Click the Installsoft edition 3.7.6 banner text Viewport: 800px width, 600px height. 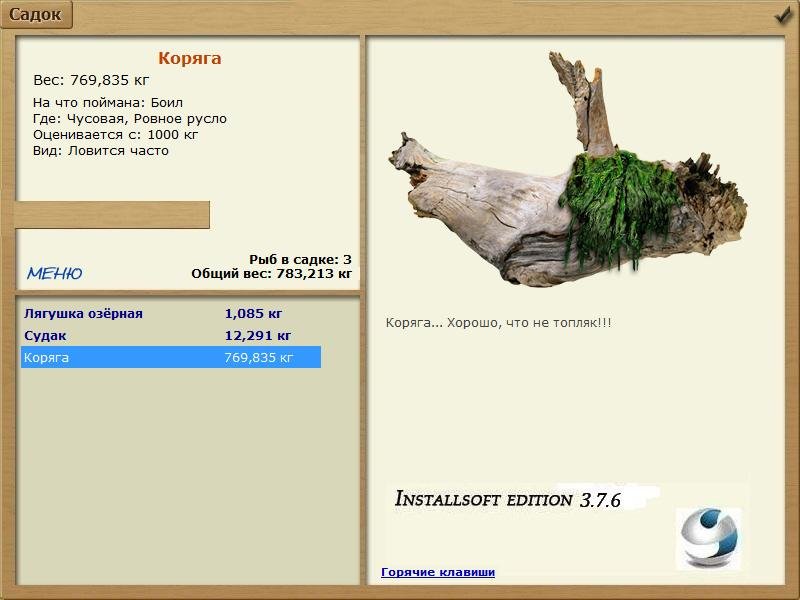tap(508, 499)
